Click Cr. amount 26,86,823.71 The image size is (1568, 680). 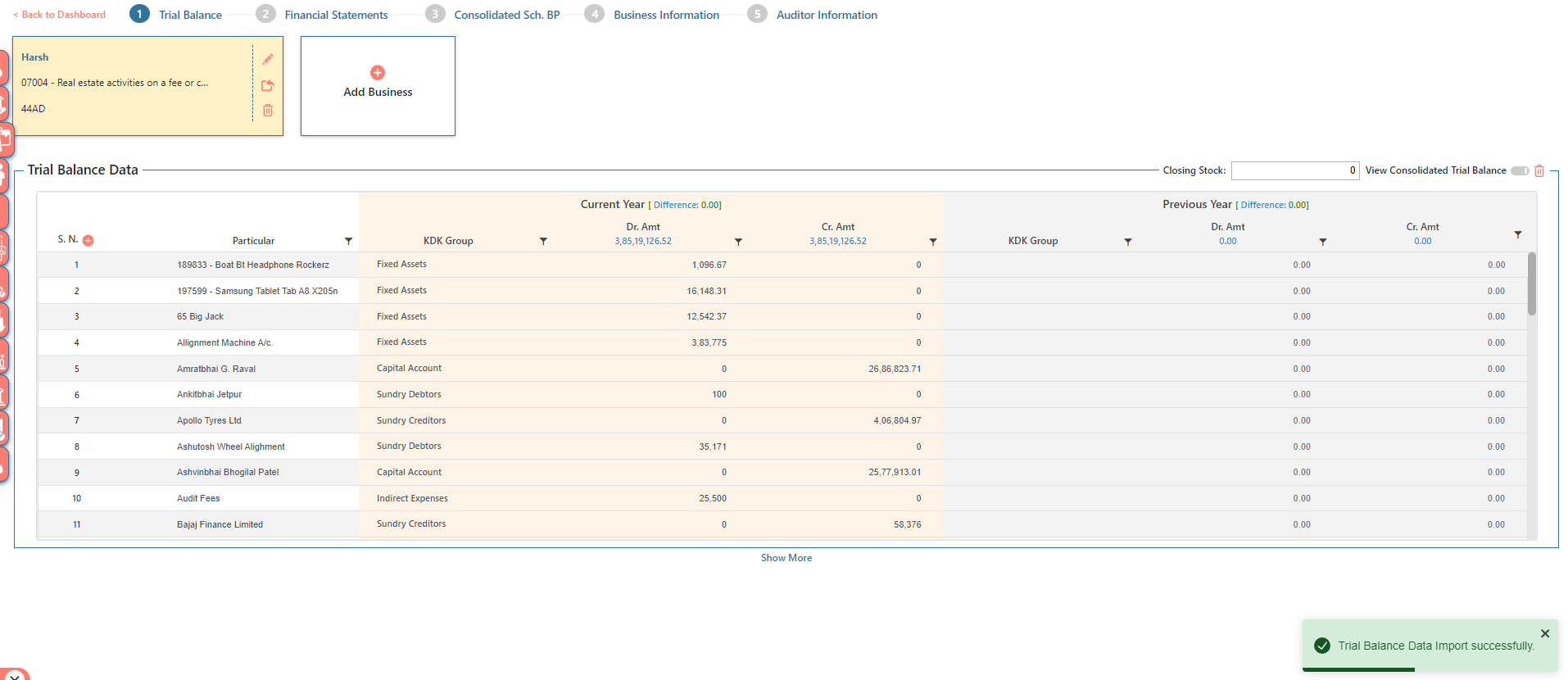coord(895,369)
